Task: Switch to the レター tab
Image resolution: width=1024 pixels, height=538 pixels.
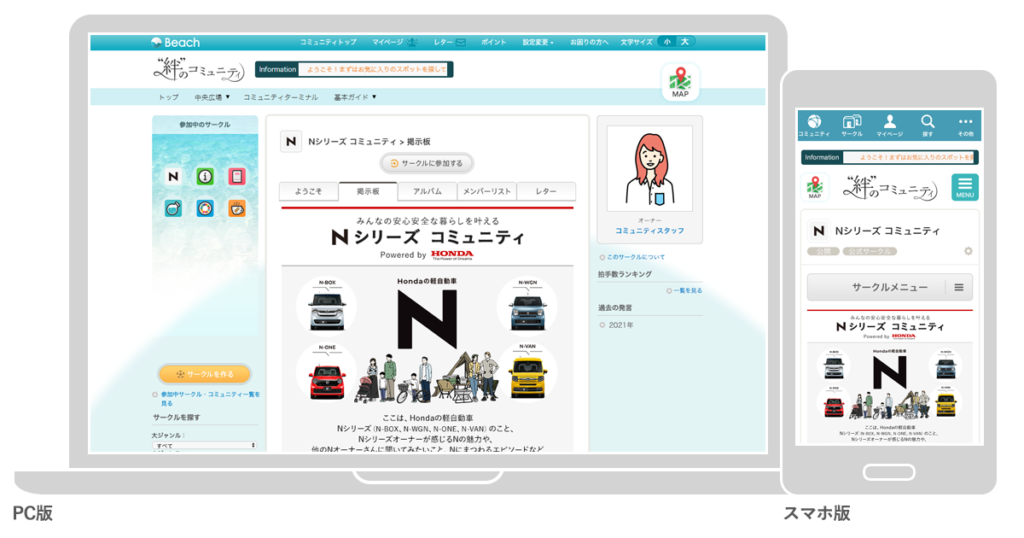Action: [x=546, y=191]
